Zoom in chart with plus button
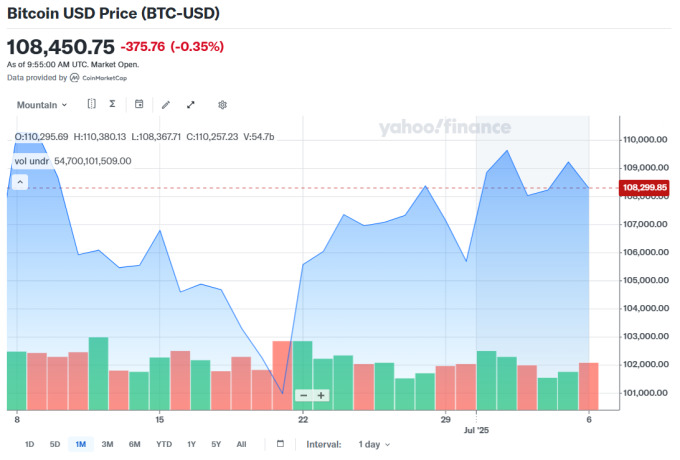The image size is (680, 460). pos(321,396)
